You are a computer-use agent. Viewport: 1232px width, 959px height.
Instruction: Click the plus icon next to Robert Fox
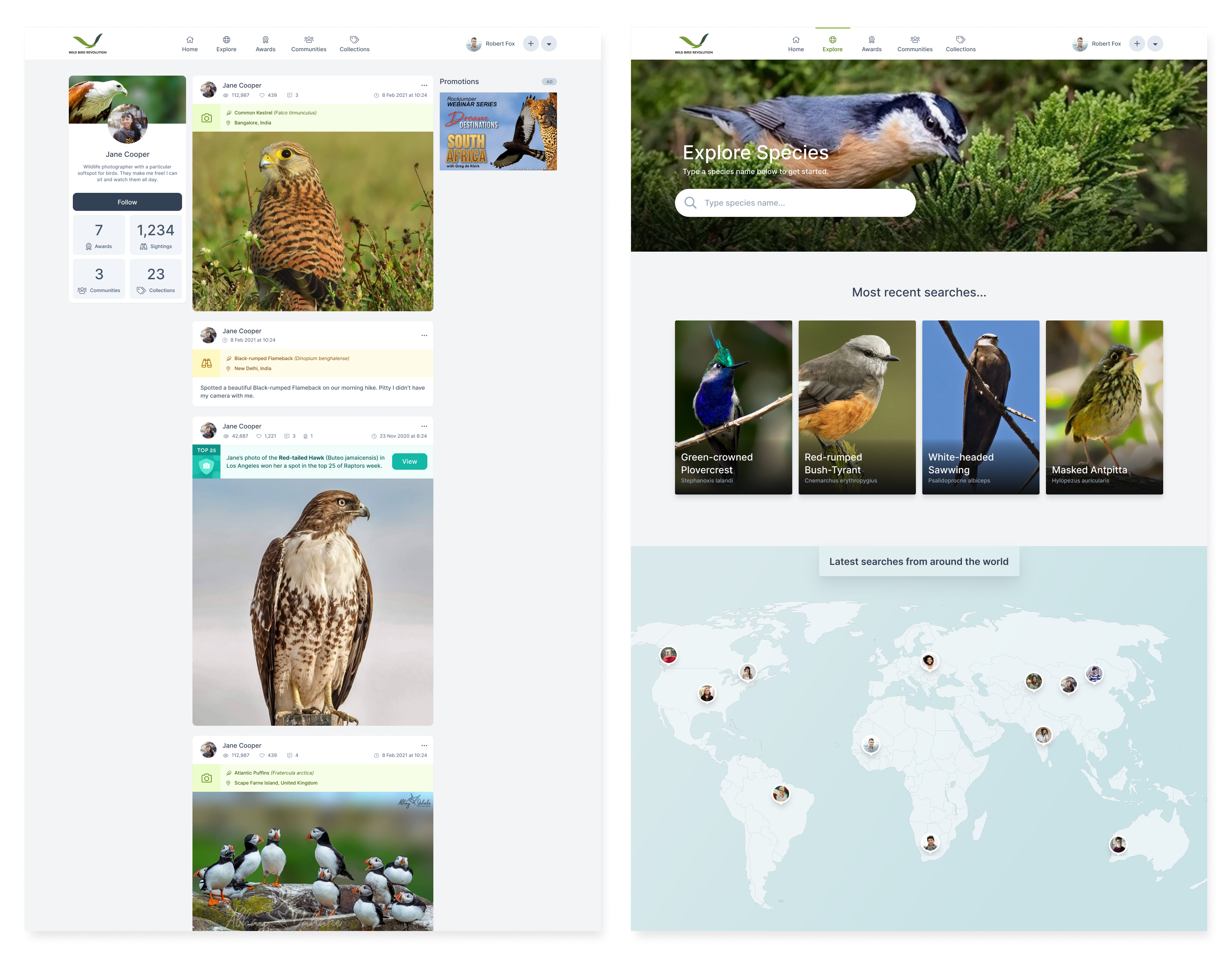530,44
